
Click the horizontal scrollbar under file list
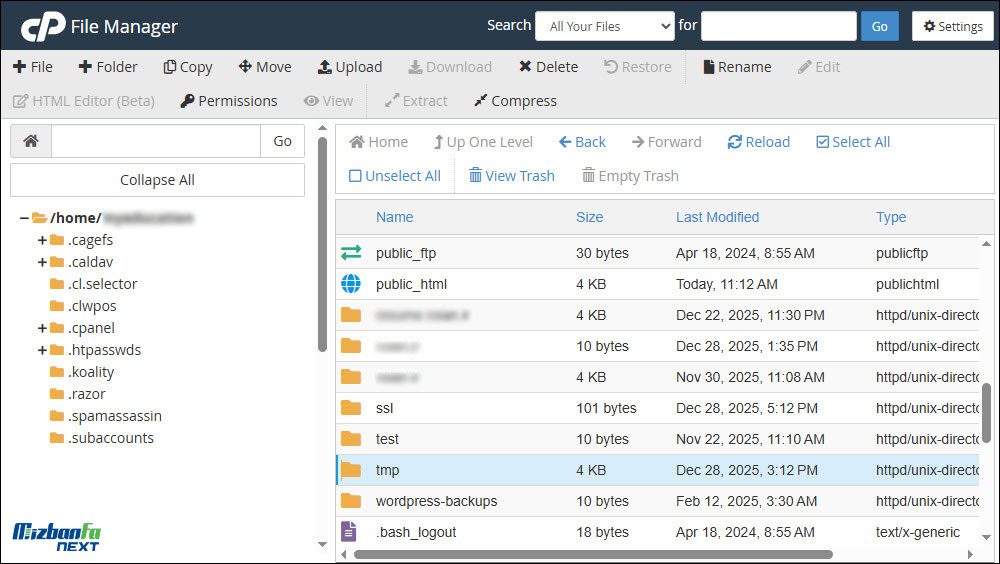(590, 553)
